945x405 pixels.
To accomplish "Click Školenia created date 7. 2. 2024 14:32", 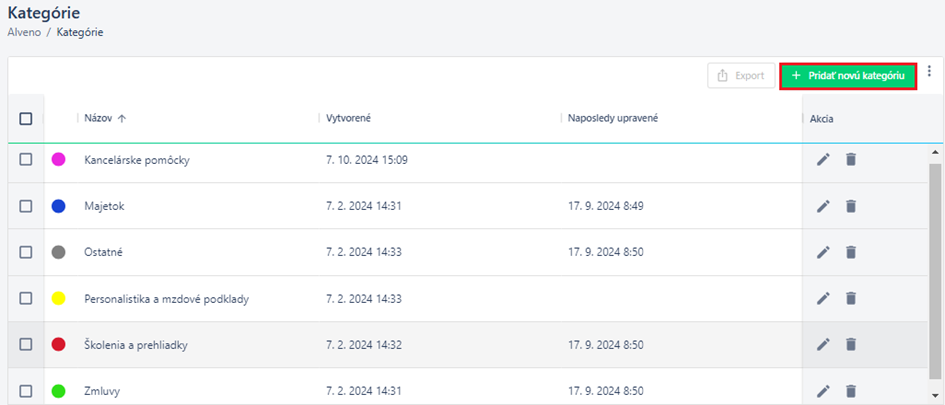I will [x=363, y=345].
